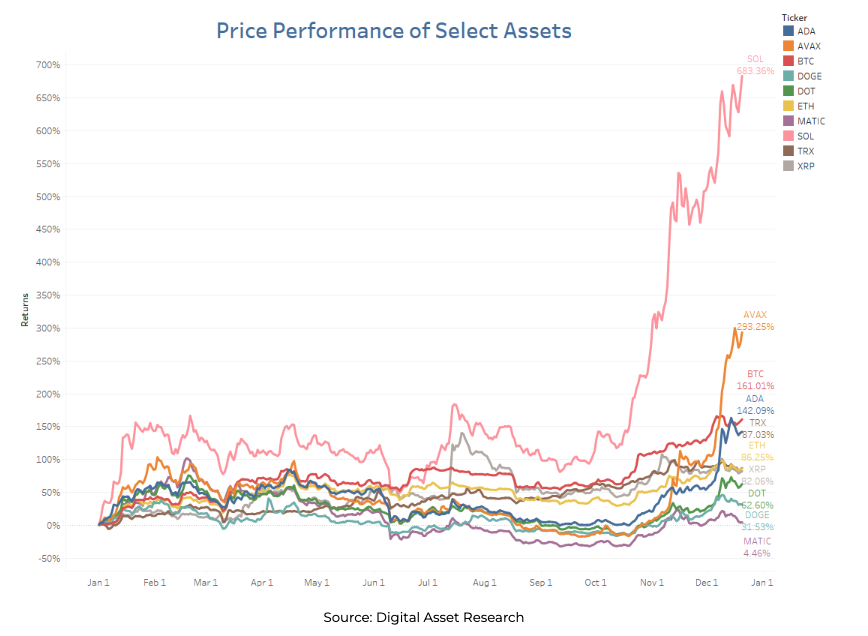This screenshot has height=636, width=868.
Task: Click the ADA color swatch in legend
Action: tap(789, 31)
